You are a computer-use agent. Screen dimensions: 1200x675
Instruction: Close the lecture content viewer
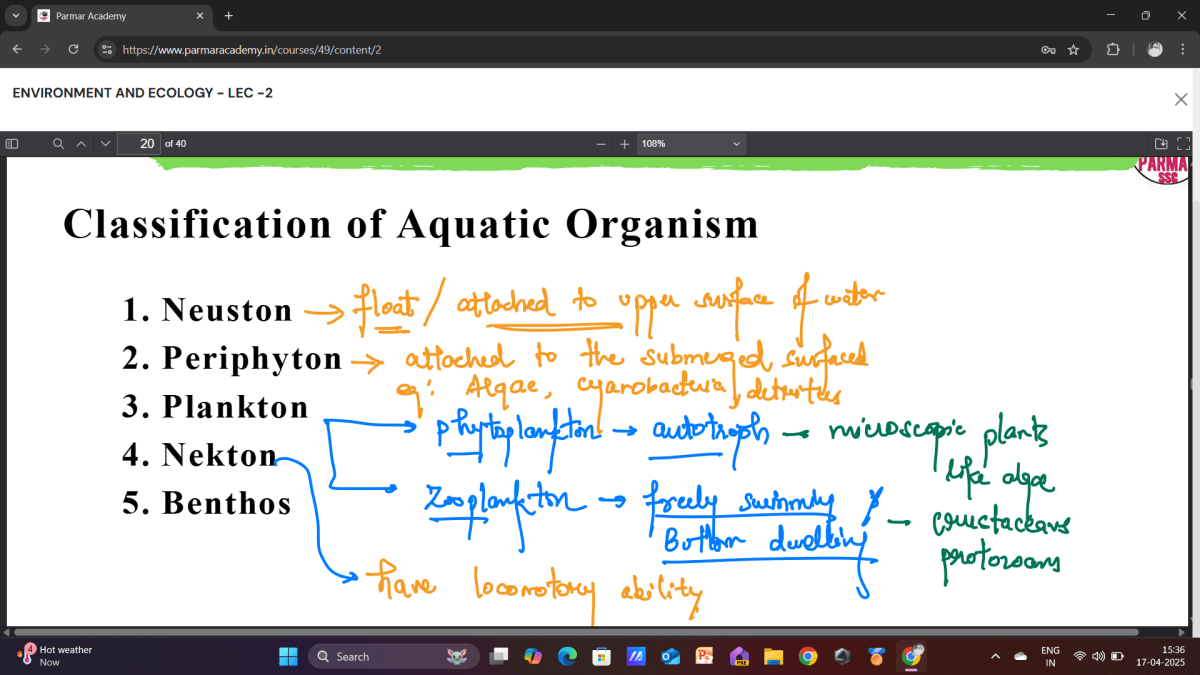click(1180, 99)
